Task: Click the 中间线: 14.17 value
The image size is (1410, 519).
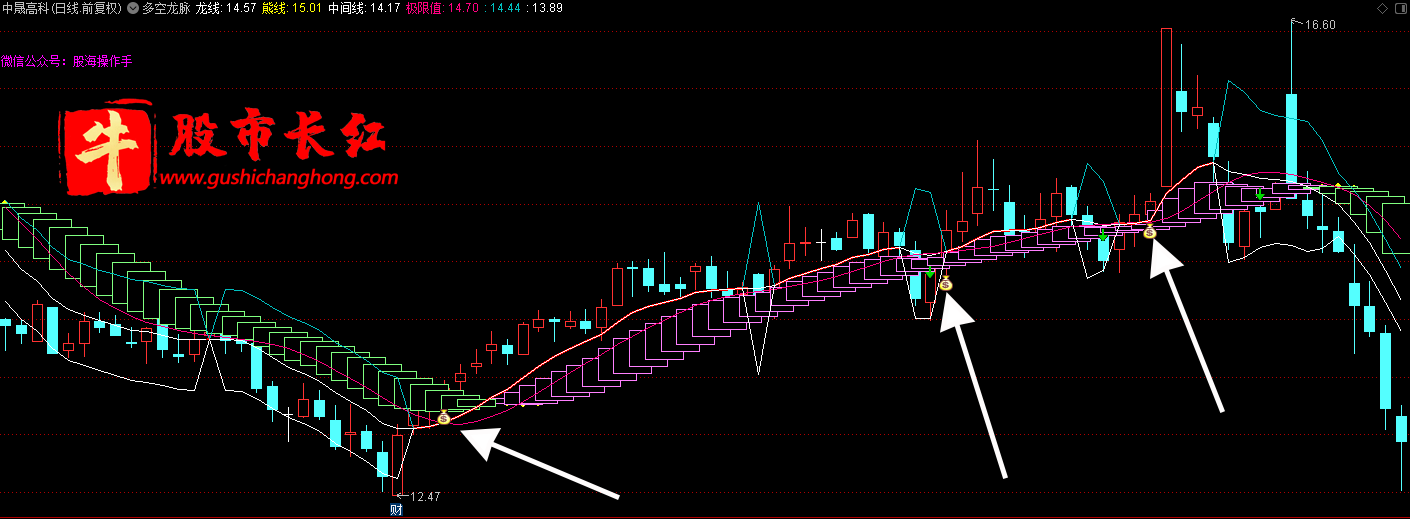Action: [x=365, y=8]
